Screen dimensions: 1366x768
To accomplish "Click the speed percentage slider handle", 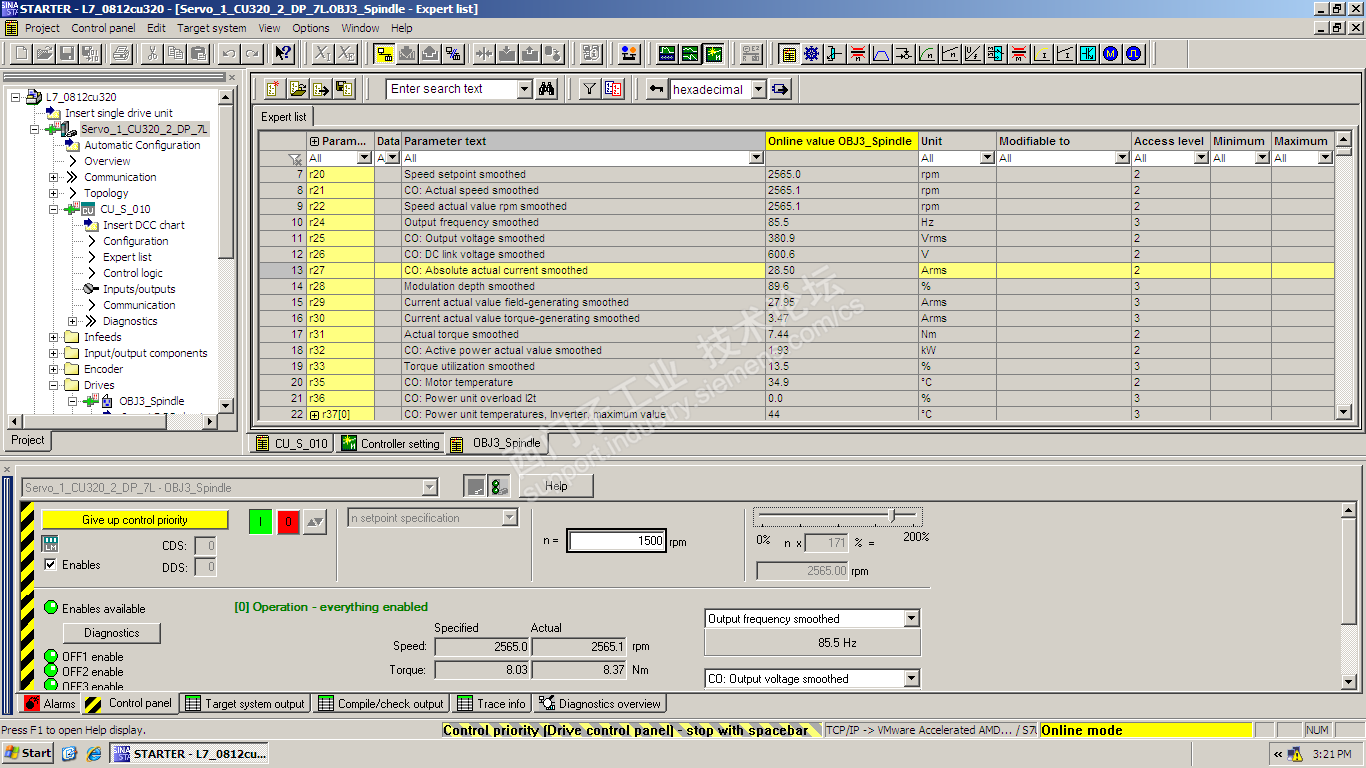I will pos(893,516).
